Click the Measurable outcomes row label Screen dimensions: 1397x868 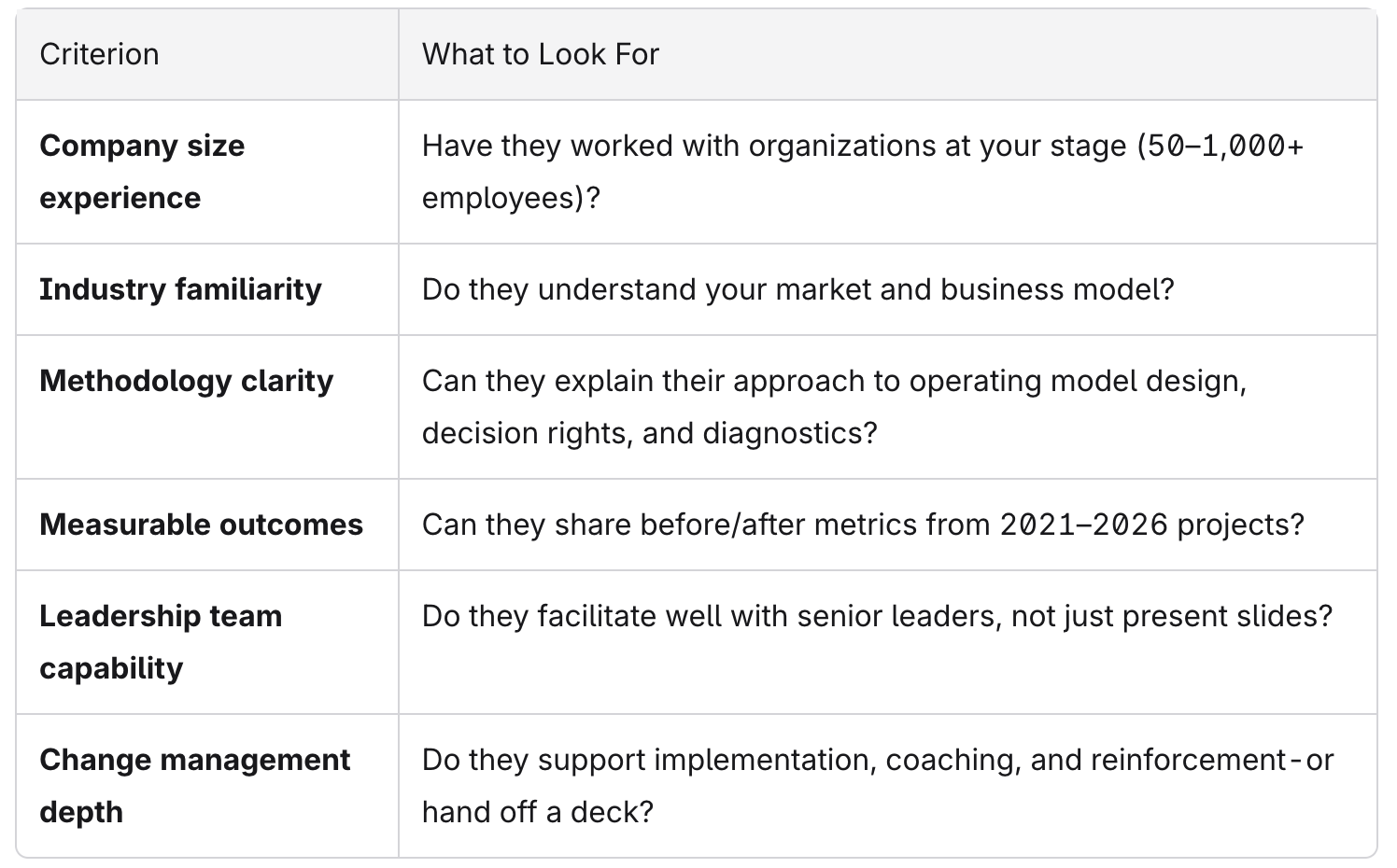201,525
